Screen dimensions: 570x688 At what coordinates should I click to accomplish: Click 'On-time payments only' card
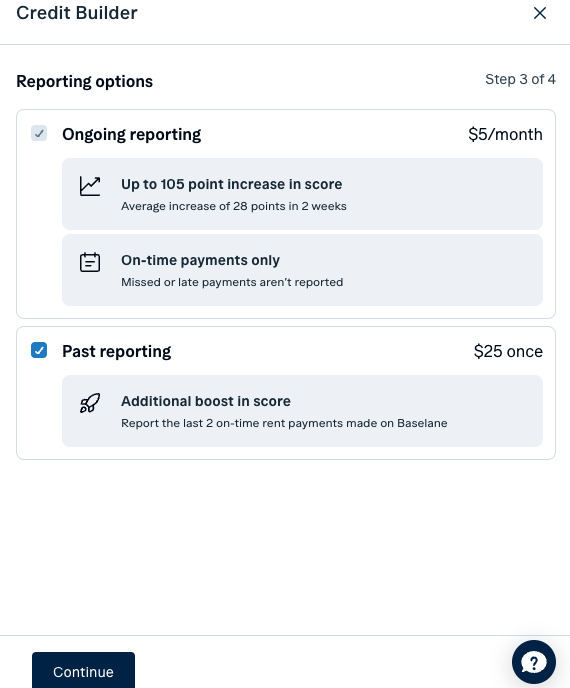click(x=302, y=270)
